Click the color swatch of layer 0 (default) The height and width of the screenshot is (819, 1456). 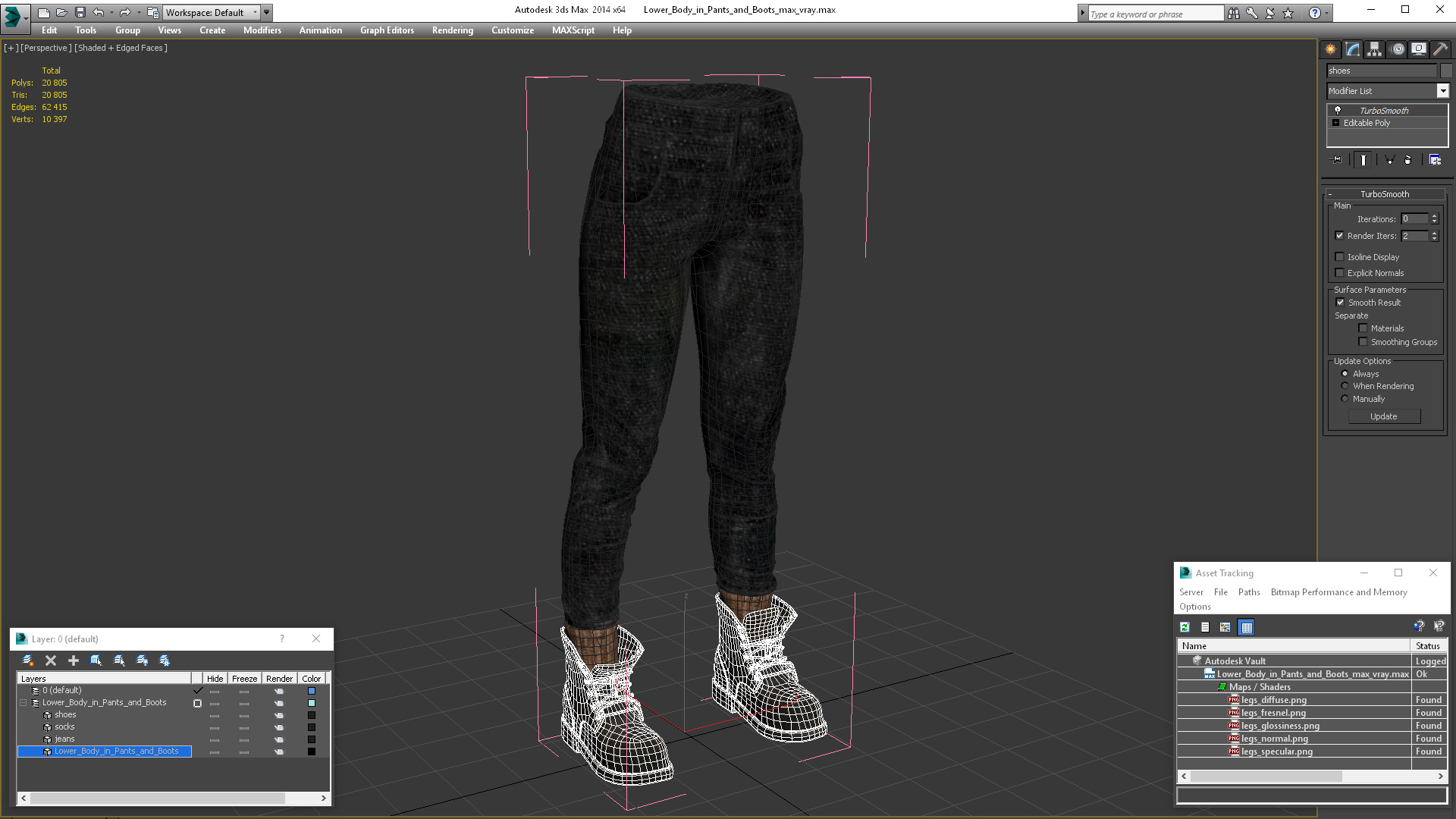coord(311,691)
